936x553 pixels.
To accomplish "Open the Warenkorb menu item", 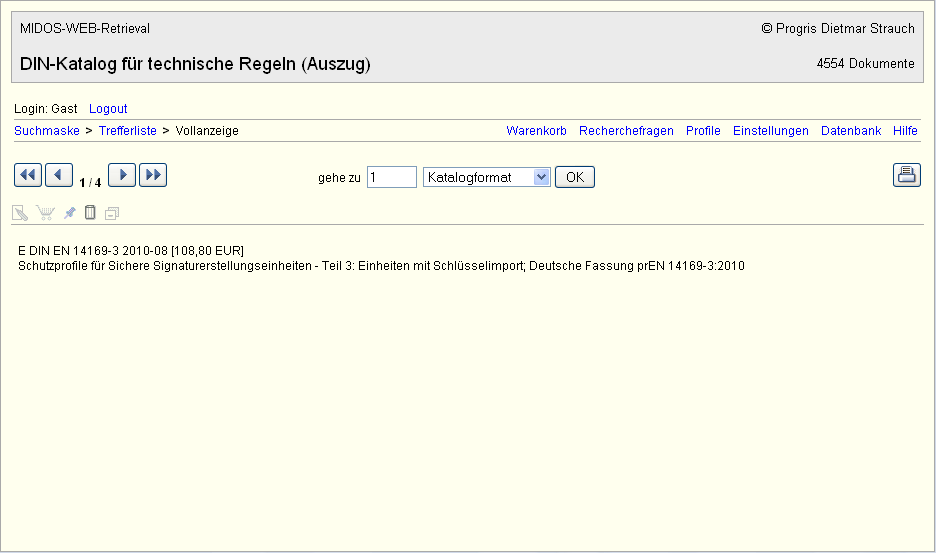I will click(536, 131).
